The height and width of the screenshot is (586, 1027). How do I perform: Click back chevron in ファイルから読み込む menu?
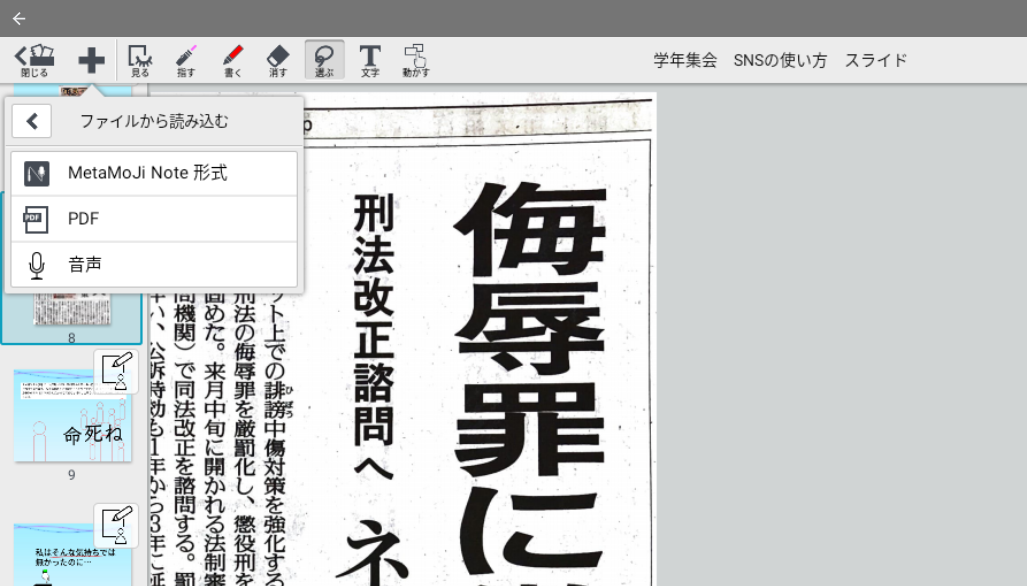pos(32,122)
